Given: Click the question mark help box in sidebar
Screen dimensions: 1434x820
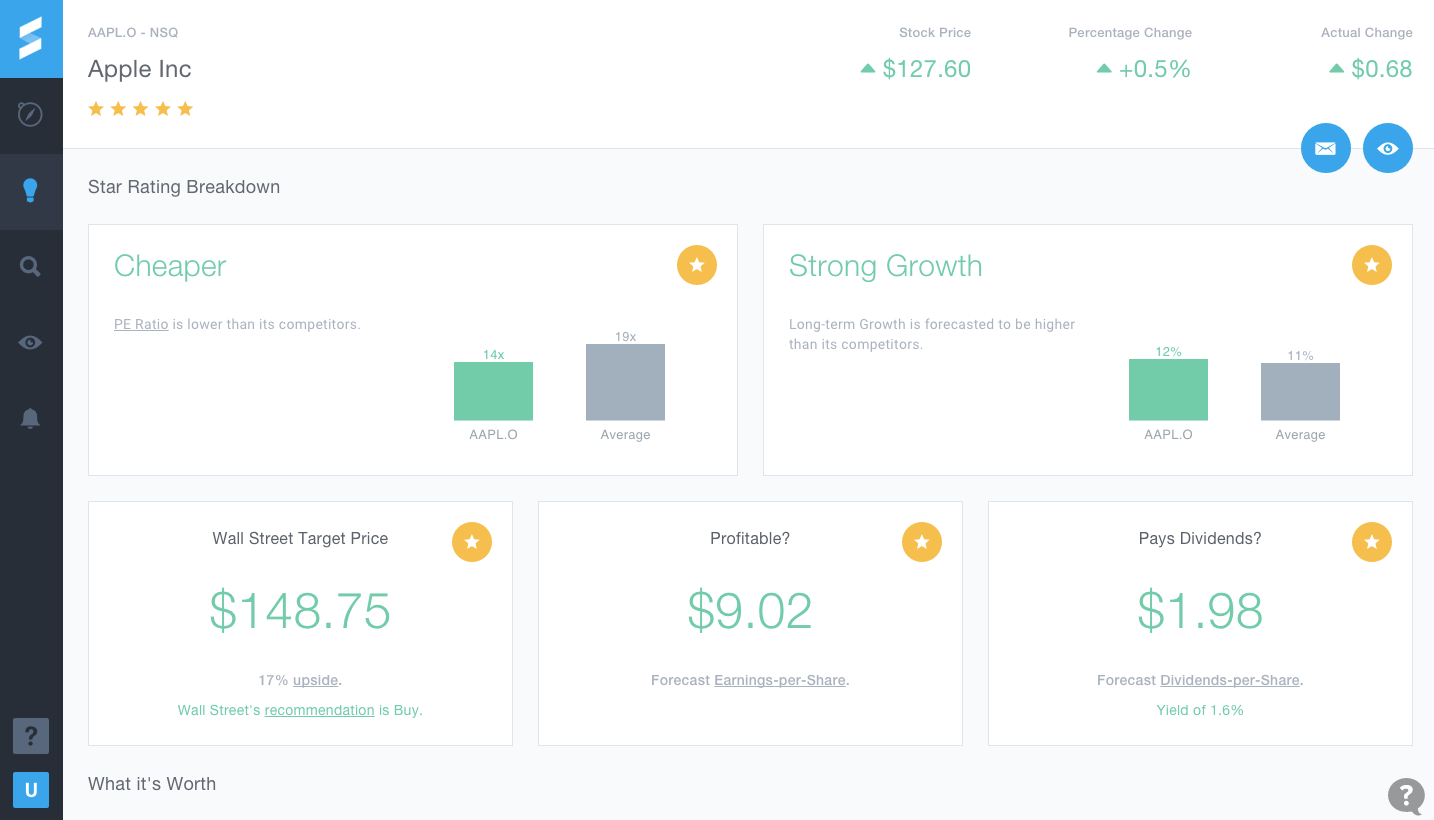Looking at the screenshot, I should tap(31, 737).
